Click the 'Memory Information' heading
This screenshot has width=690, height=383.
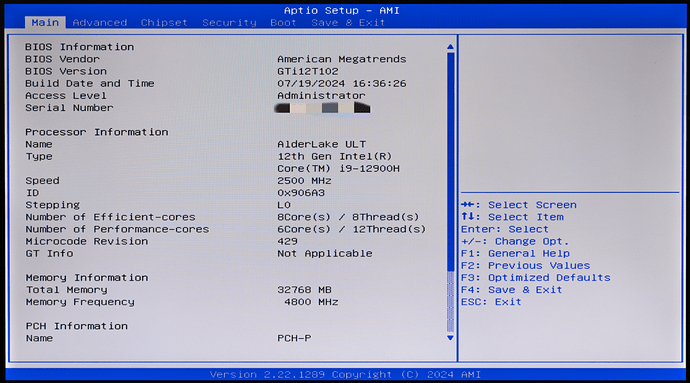[x=87, y=278]
